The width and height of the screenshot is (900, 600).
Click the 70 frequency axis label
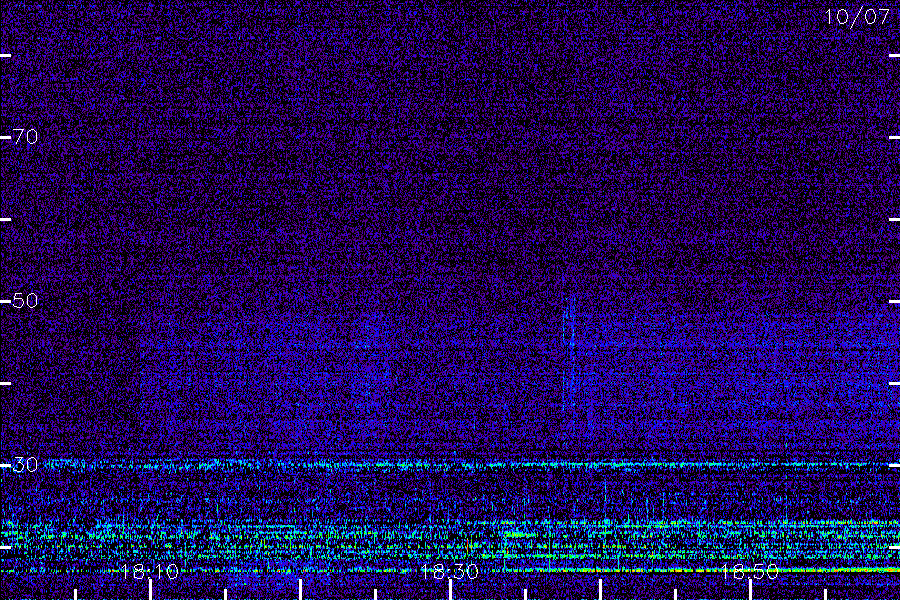coord(25,137)
